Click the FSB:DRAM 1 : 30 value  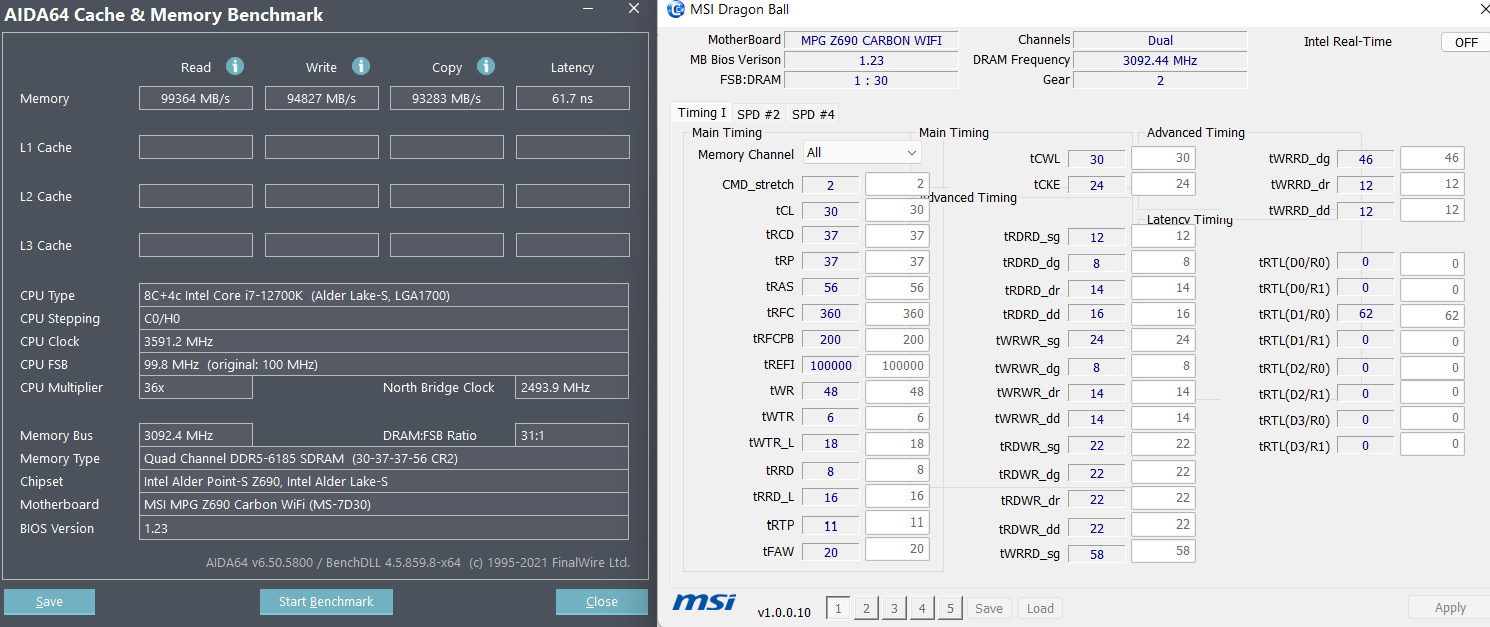pos(871,80)
